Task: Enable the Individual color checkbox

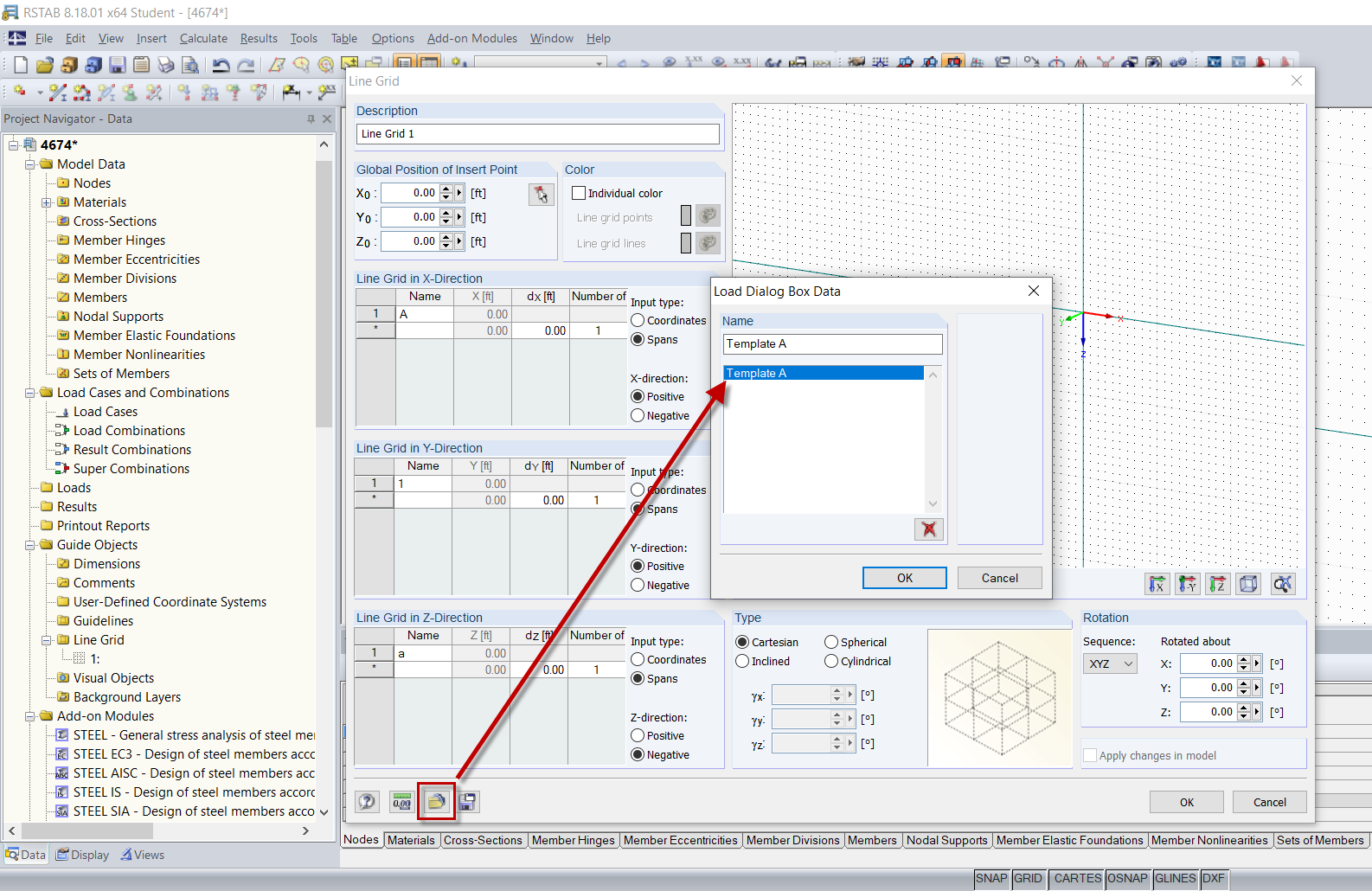Action: point(579,193)
